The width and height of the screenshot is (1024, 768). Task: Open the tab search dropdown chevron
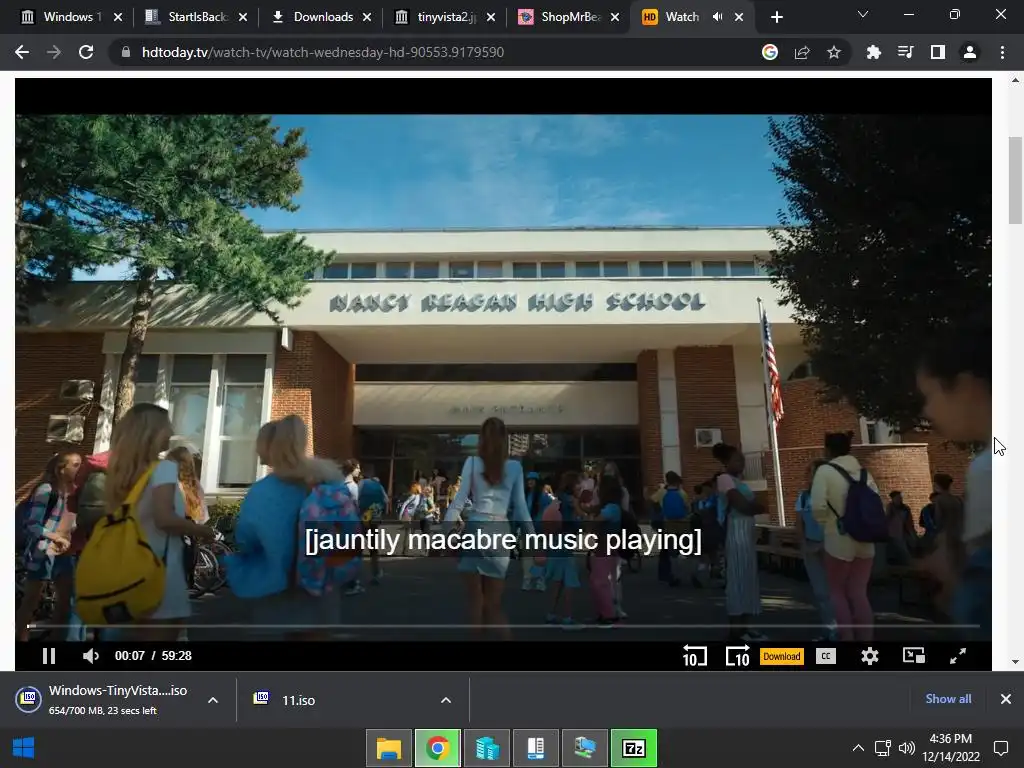tap(863, 14)
